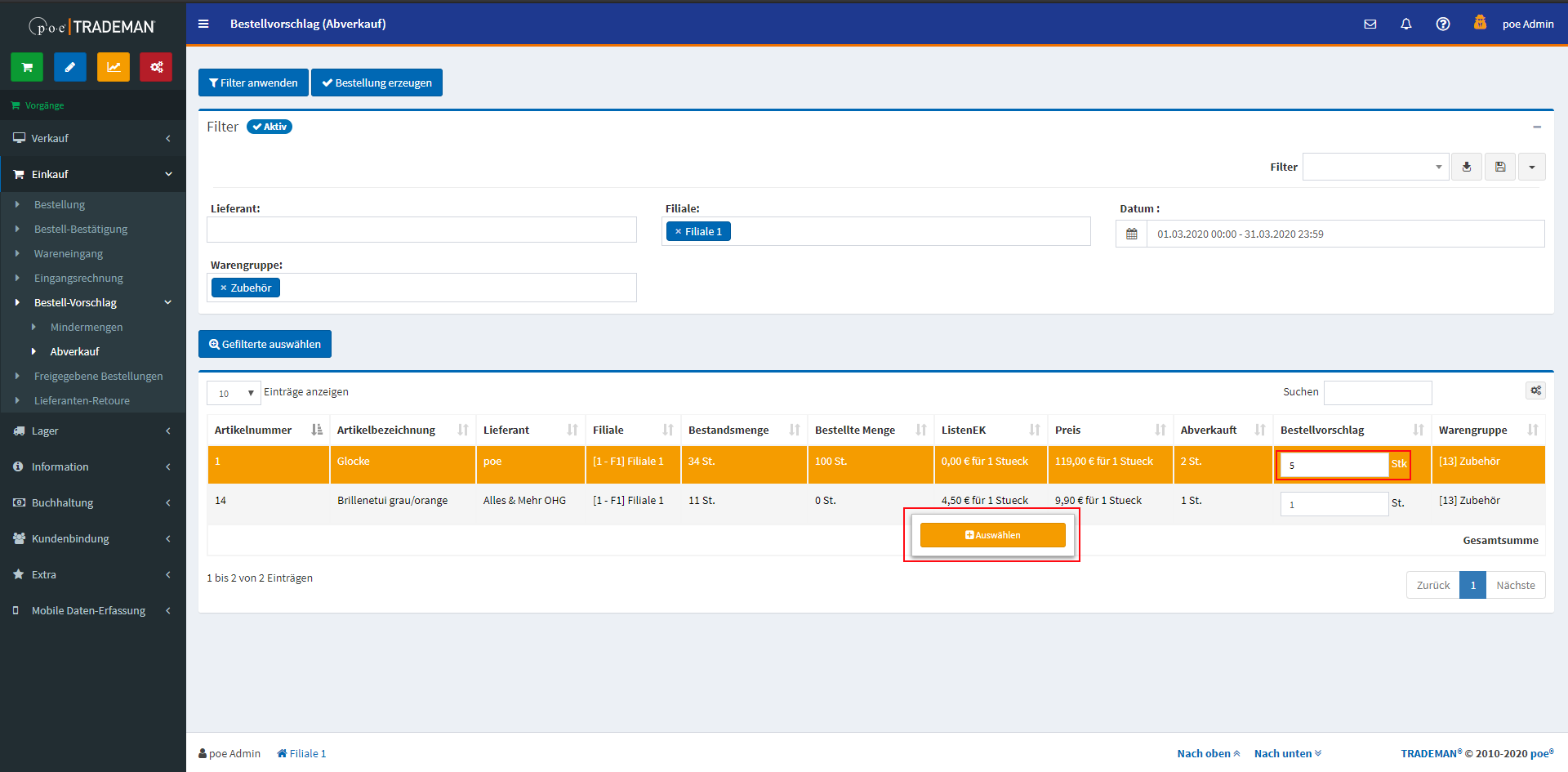Image resolution: width=1568 pixels, height=772 pixels.
Task: Open table settings gears icon
Action: click(1535, 390)
